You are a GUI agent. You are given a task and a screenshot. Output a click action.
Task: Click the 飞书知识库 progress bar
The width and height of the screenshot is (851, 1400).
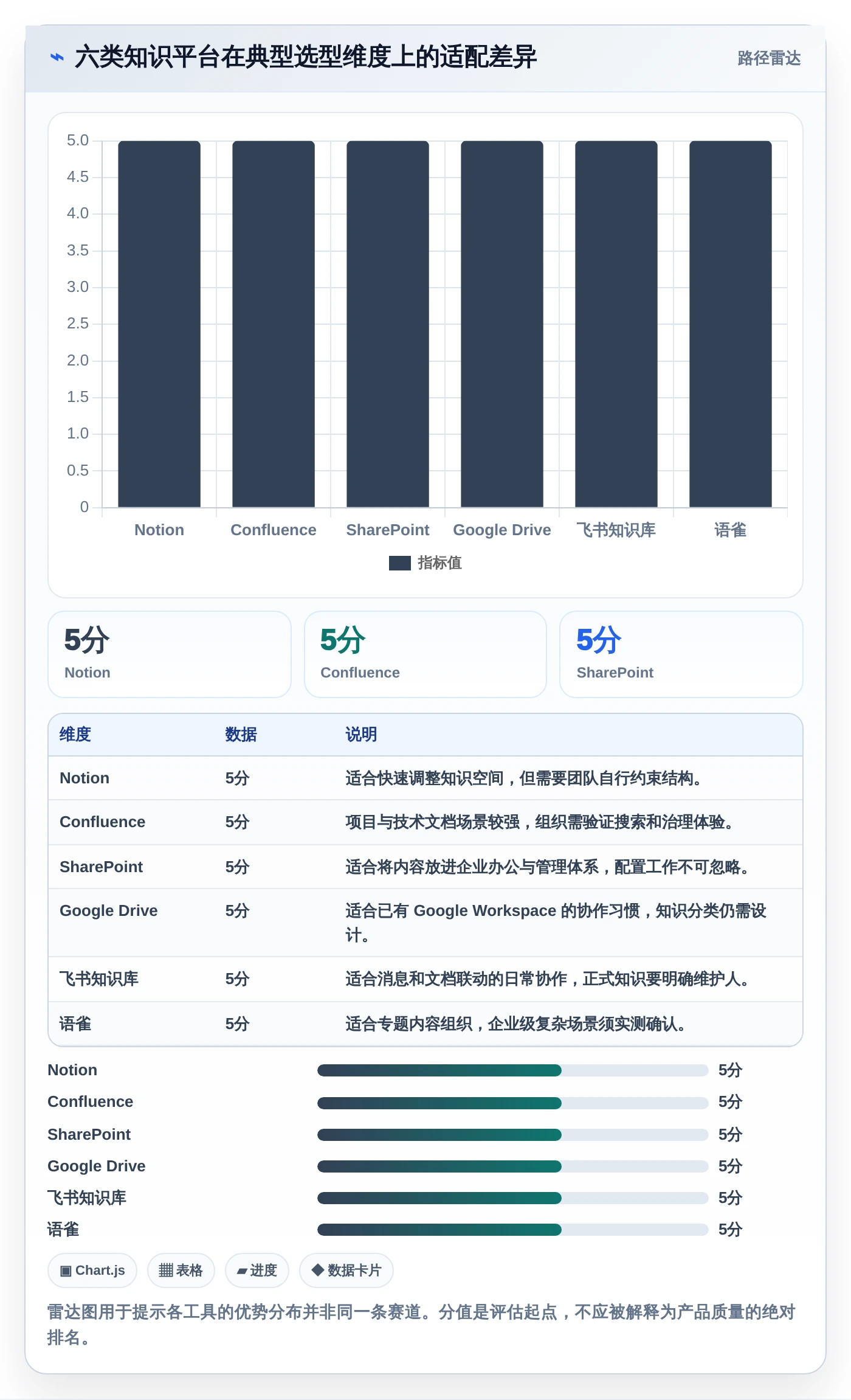[x=513, y=1197]
